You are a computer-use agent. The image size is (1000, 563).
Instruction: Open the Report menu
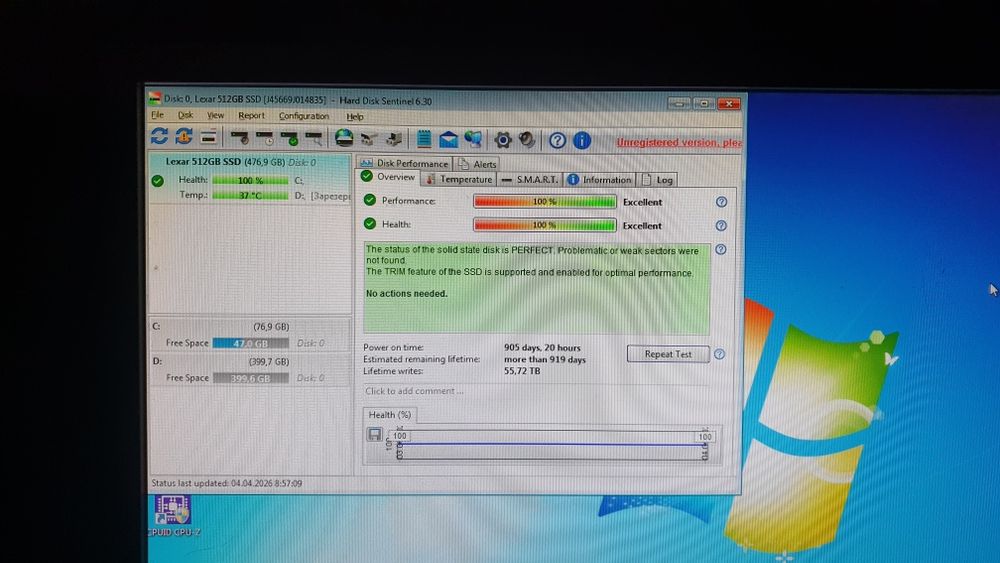click(x=251, y=116)
